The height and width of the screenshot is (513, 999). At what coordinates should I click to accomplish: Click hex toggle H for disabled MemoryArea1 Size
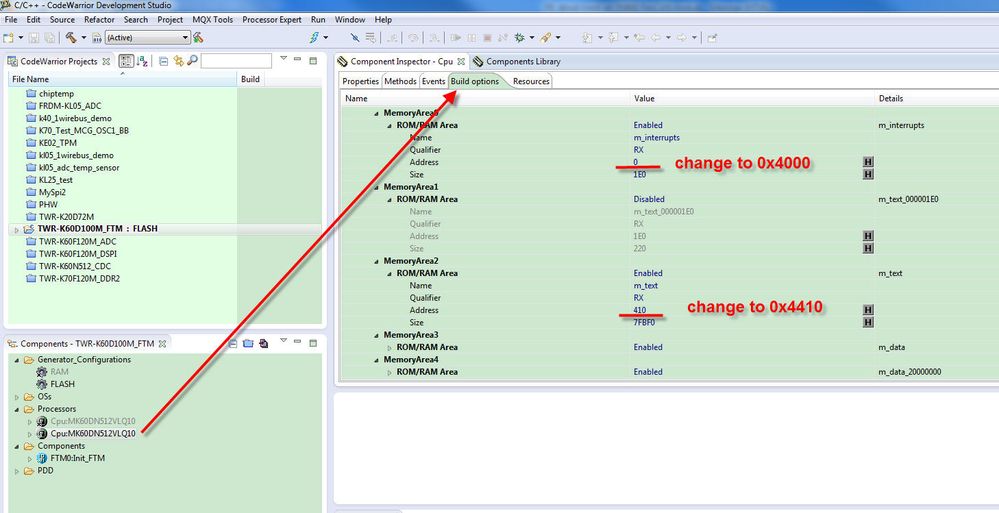coord(868,249)
